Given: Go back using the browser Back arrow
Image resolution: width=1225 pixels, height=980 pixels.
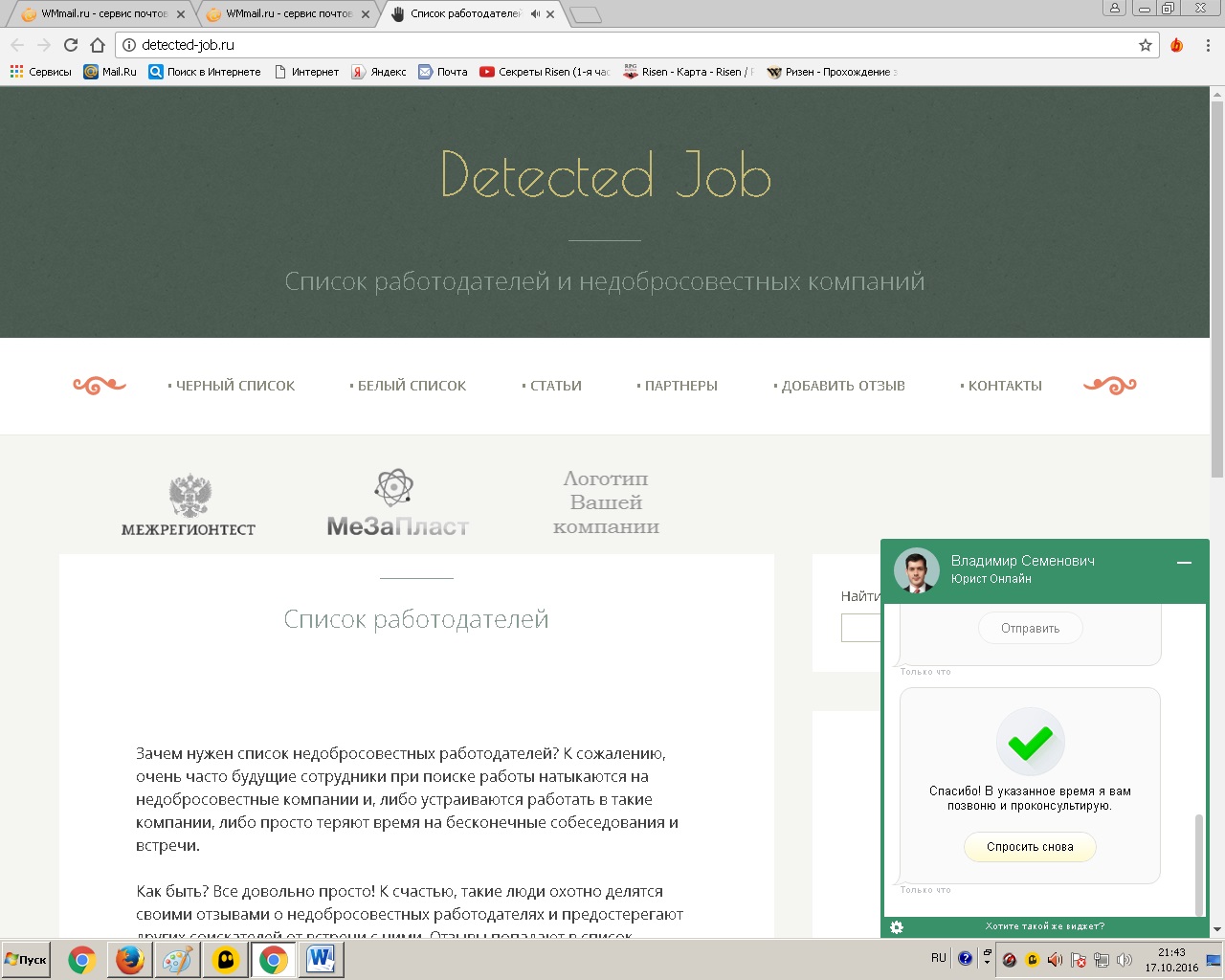Looking at the screenshot, I should click(x=17, y=45).
